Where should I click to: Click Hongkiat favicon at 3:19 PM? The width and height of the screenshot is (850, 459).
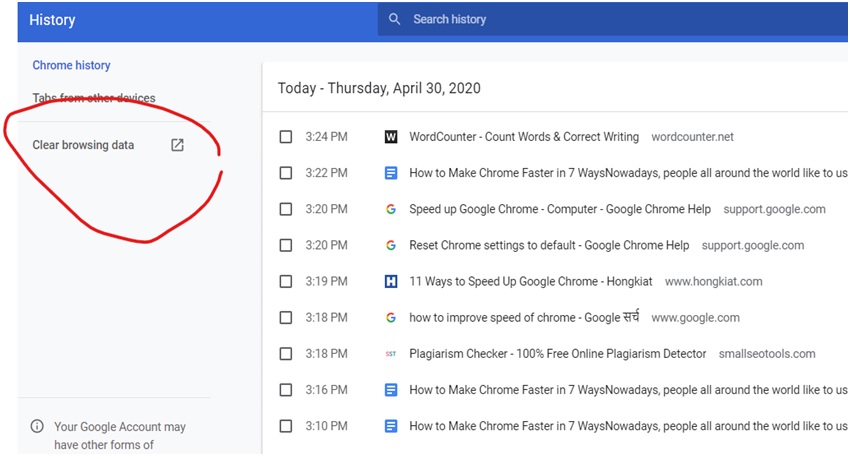click(x=391, y=281)
